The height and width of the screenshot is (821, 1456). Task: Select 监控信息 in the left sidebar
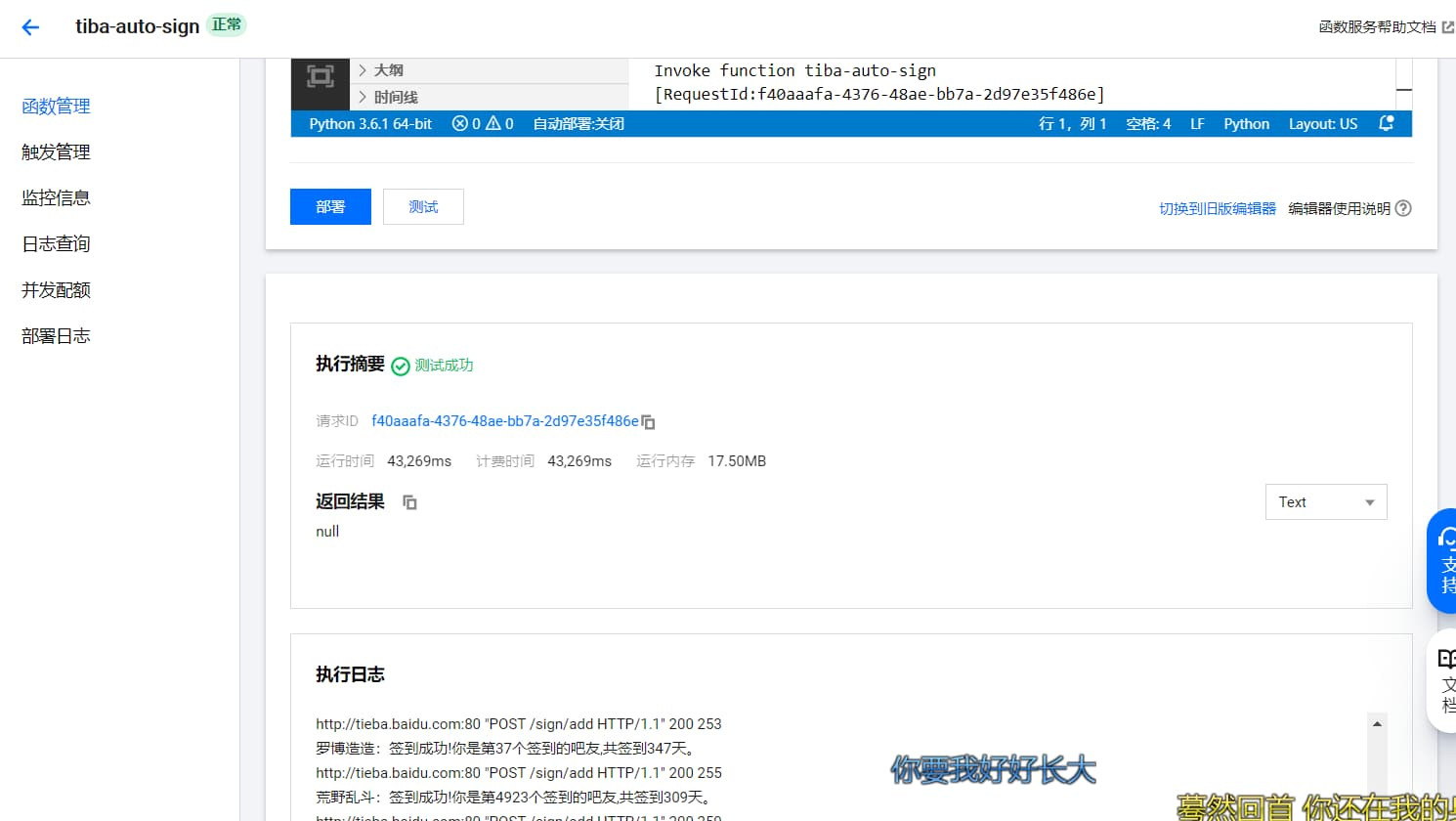(x=55, y=197)
